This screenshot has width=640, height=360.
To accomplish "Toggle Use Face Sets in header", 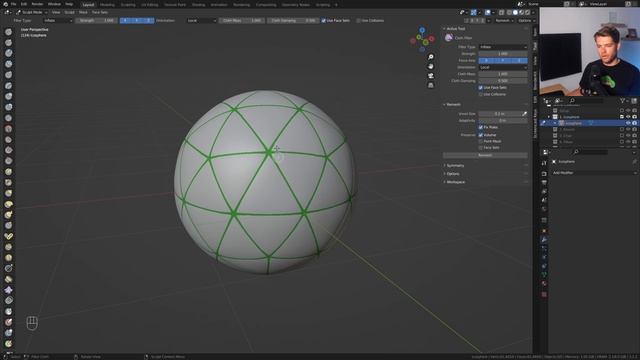I will pos(323,20).
